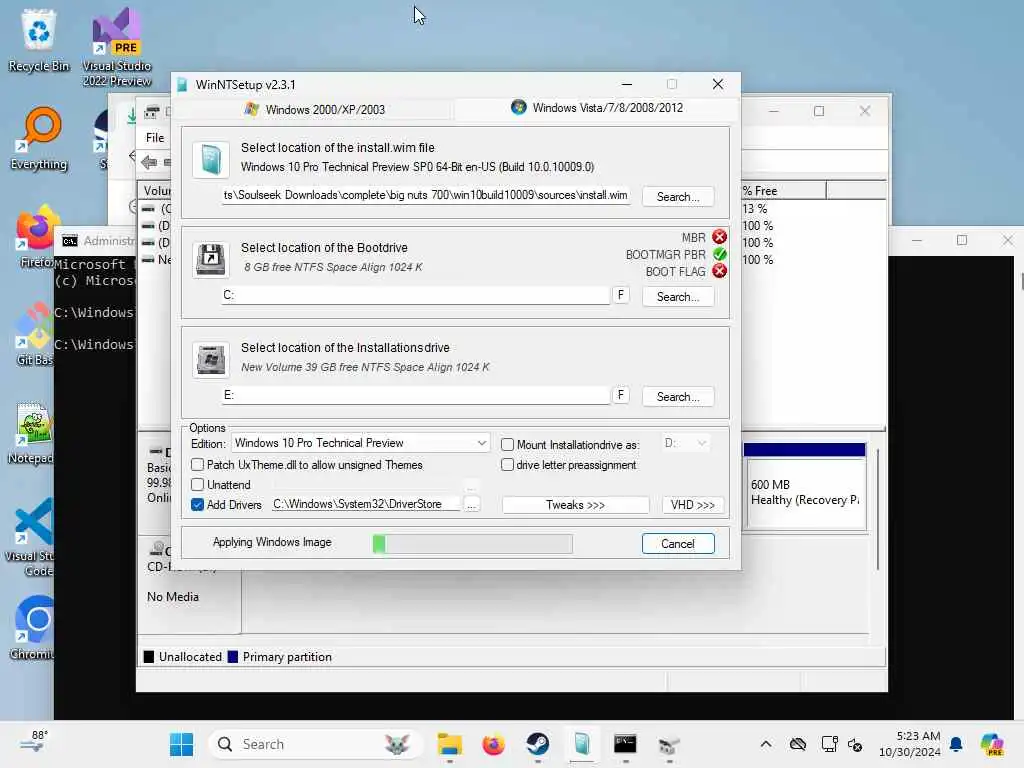
Task: Click the install.wim source image icon
Action: click(211, 159)
